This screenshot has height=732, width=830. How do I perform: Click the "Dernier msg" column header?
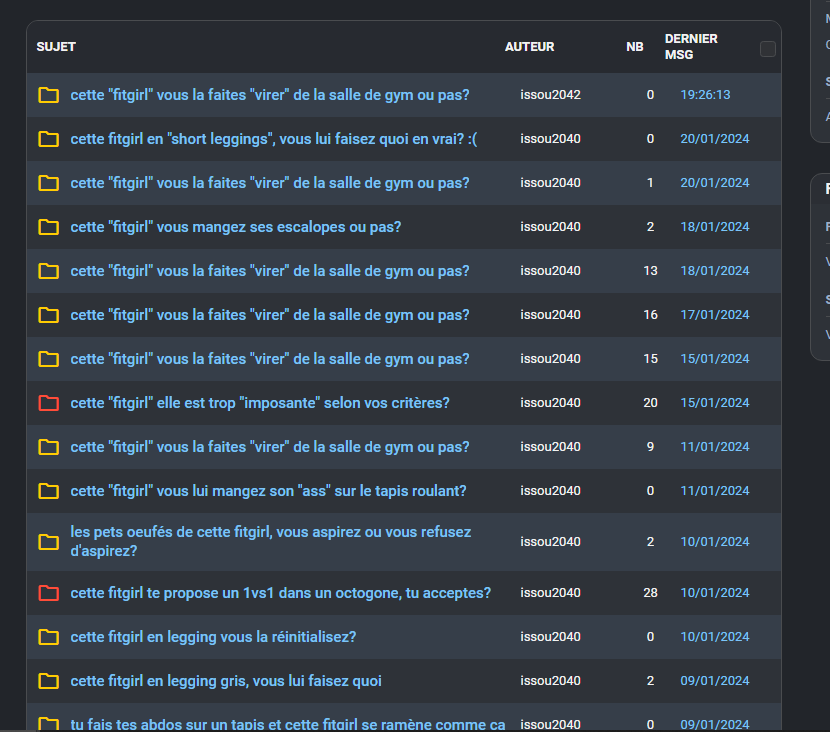(690, 47)
